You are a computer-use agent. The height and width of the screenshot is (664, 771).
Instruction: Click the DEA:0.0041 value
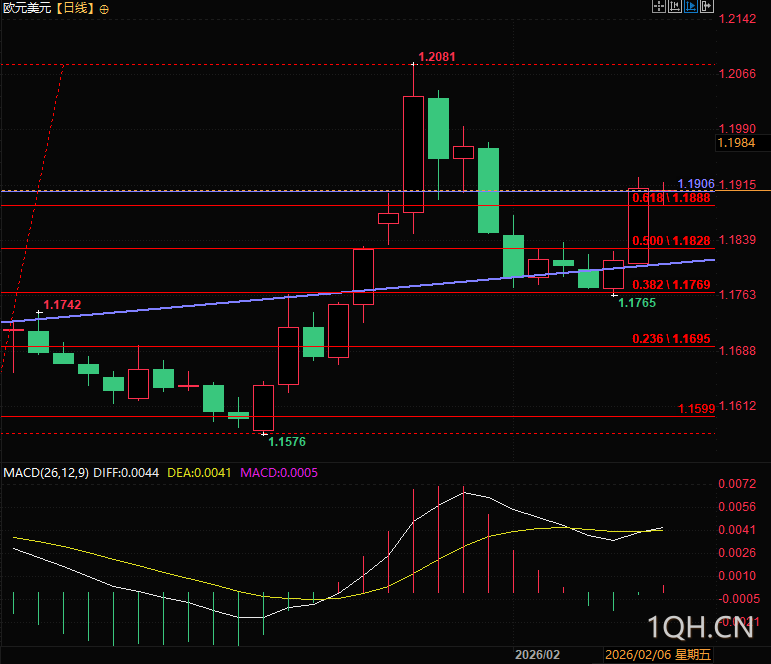tap(199, 473)
